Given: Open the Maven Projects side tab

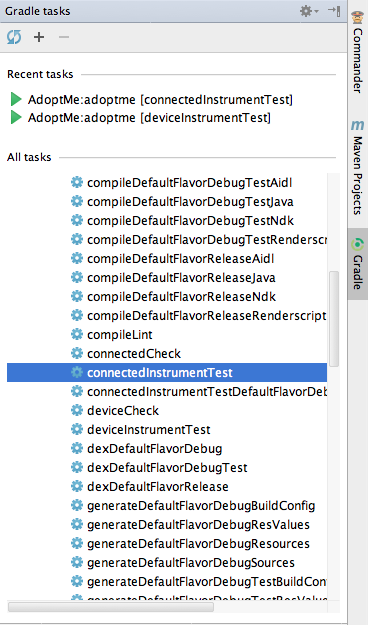Looking at the screenshot, I should 358,167.
